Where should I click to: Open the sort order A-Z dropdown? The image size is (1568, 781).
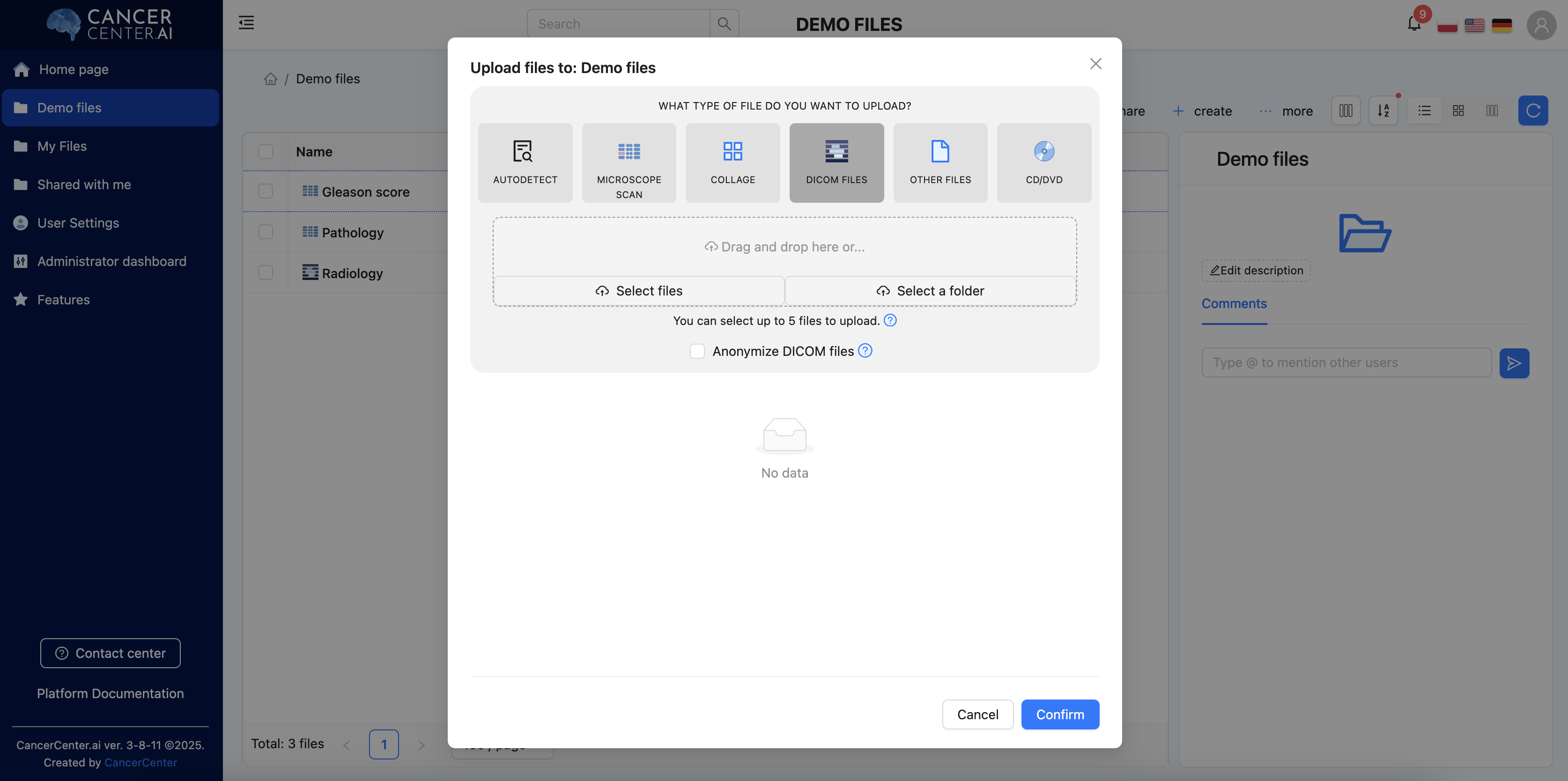click(x=1383, y=111)
